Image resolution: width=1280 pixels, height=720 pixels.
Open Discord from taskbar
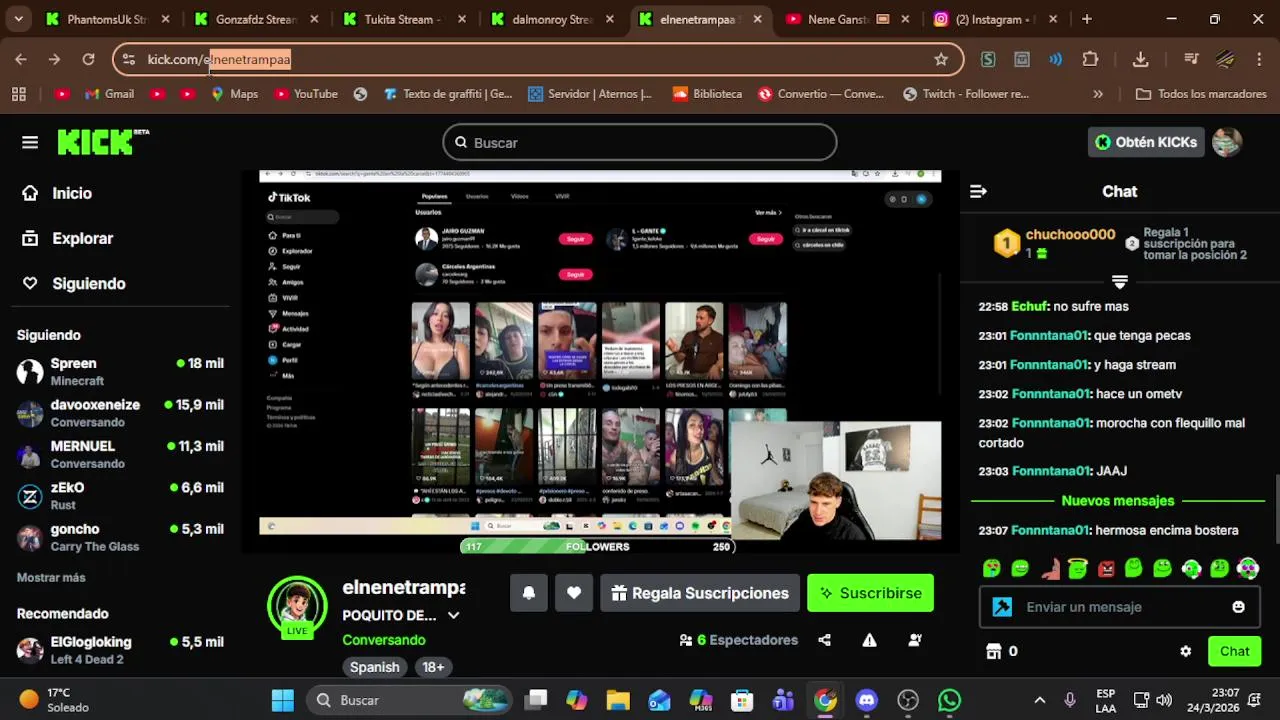(866, 700)
